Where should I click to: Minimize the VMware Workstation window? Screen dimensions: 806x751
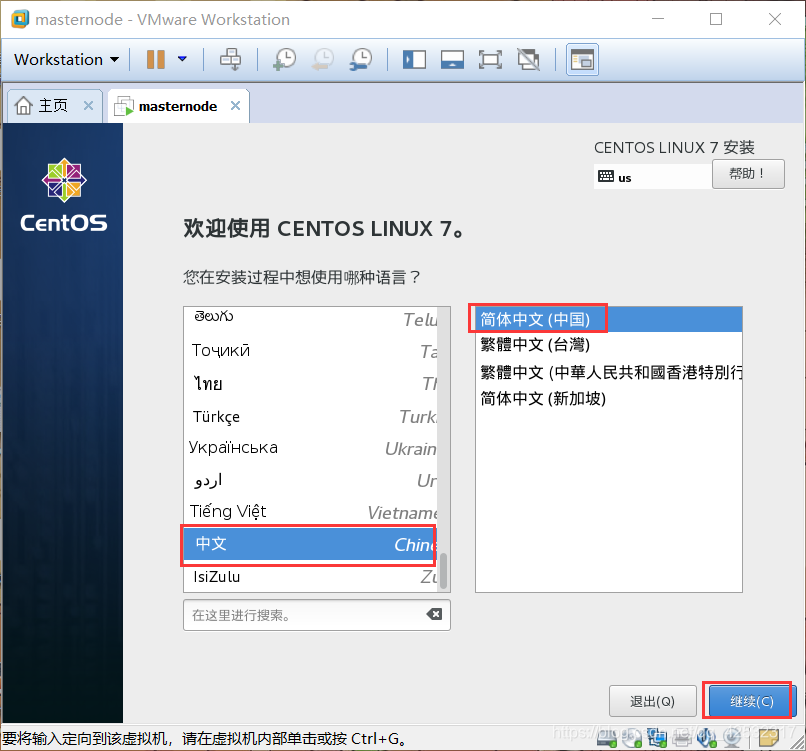click(x=658, y=19)
